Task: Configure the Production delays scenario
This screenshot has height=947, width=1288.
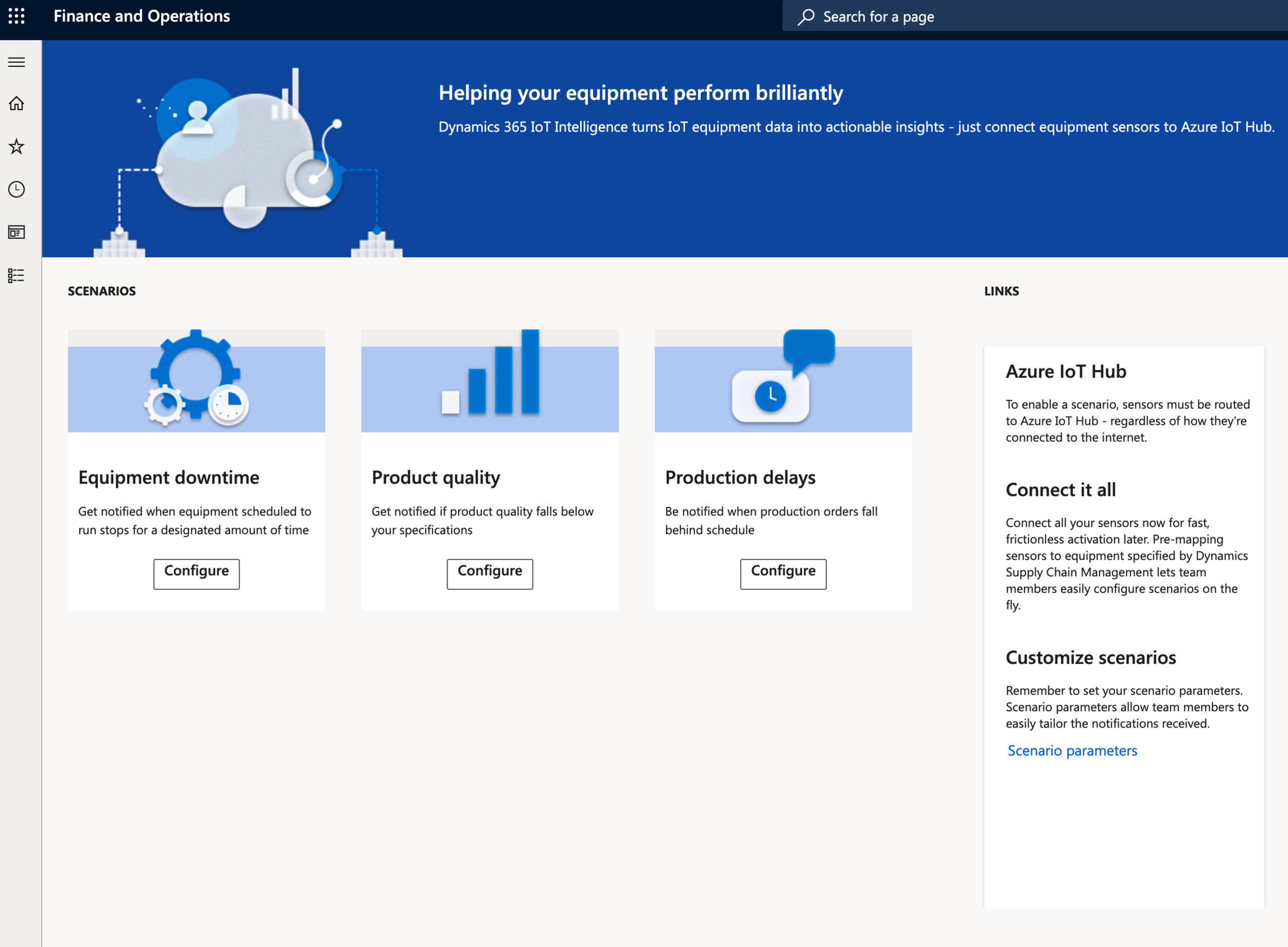Action: [x=783, y=573]
